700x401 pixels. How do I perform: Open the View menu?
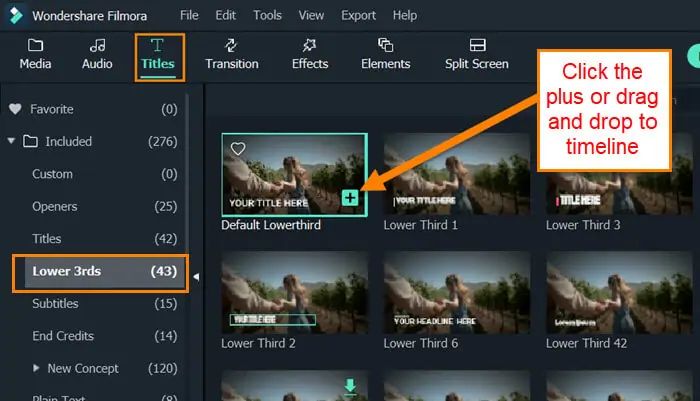tap(311, 15)
